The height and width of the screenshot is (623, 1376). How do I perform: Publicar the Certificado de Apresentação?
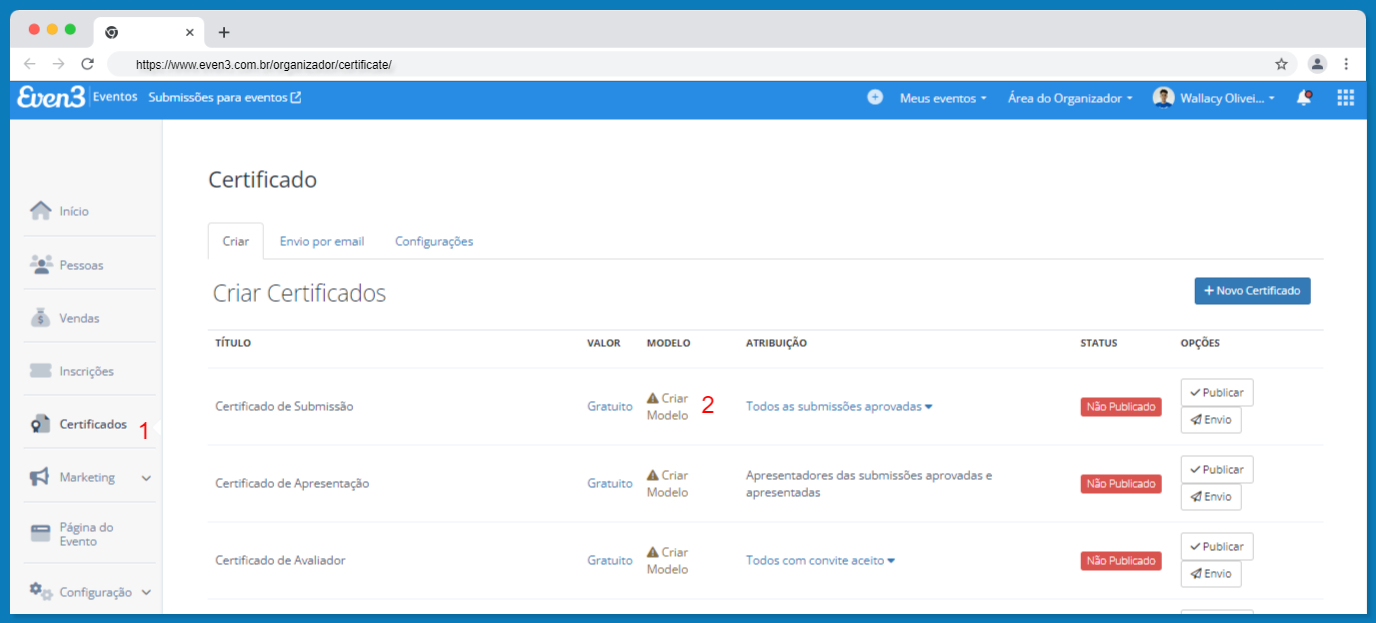(1217, 470)
